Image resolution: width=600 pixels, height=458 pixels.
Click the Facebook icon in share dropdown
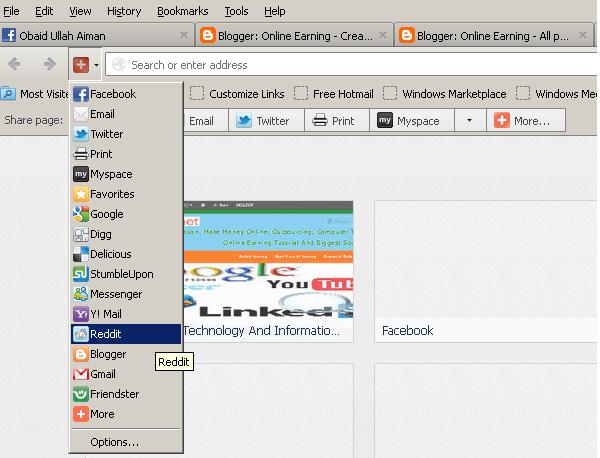81,94
